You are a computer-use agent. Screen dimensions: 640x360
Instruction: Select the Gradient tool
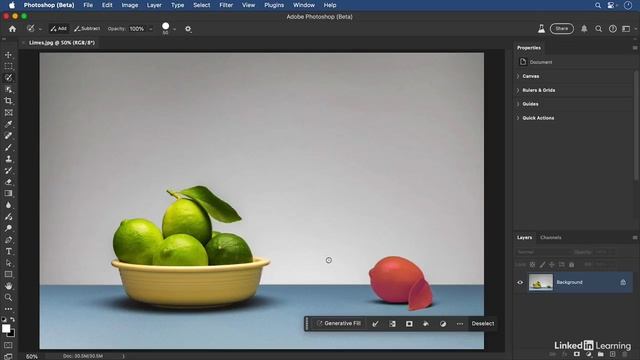pos(8,193)
